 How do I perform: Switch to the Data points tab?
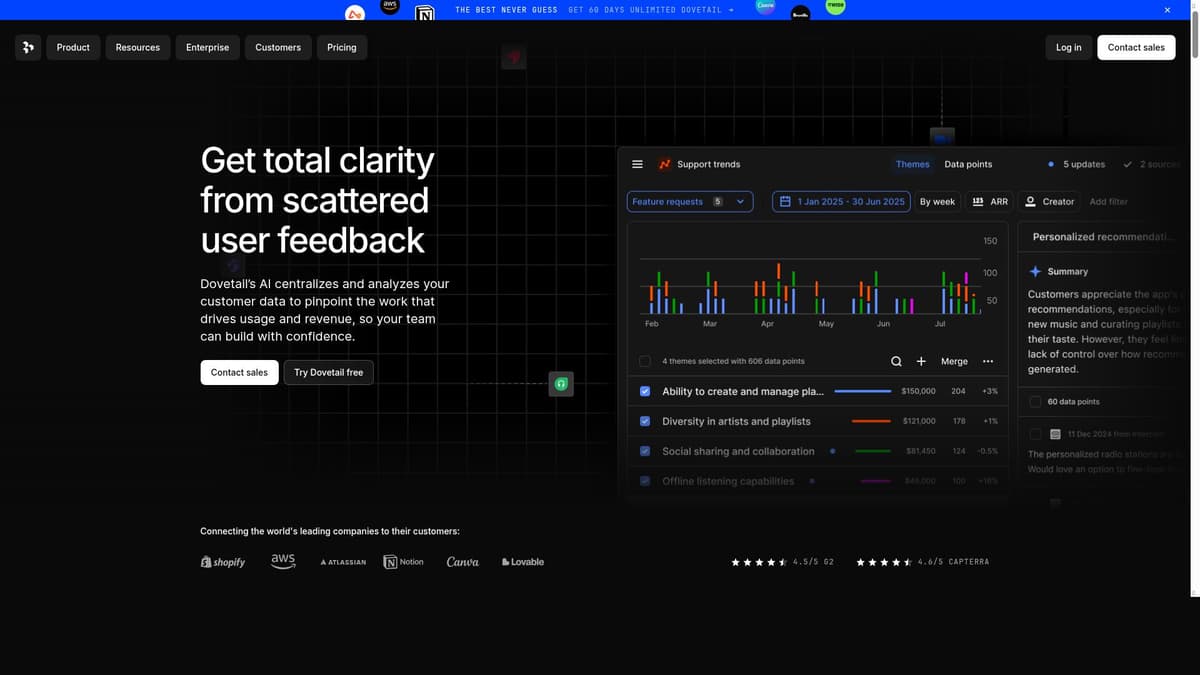coord(968,164)
